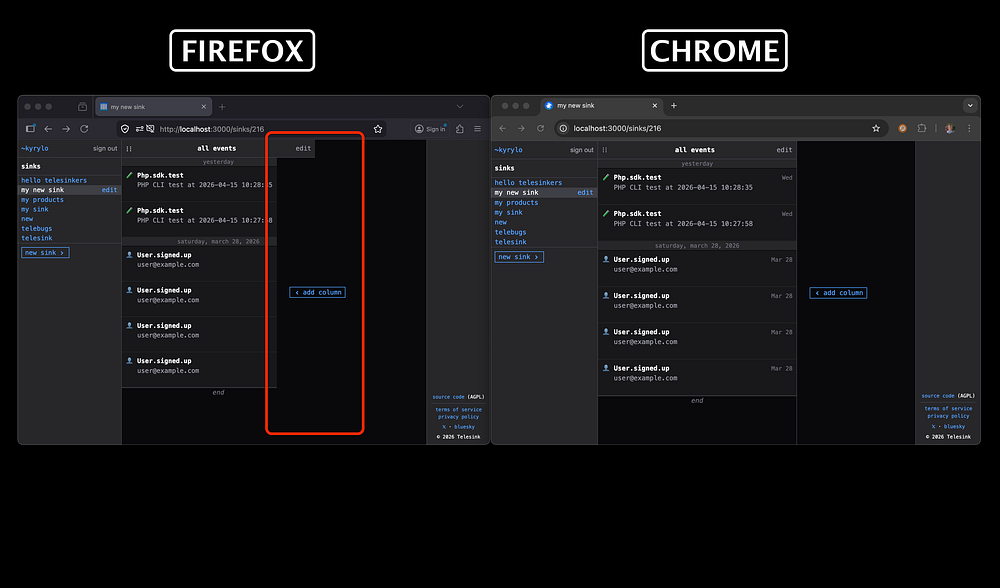1000x588 pixels.
Task: Focus the Firefox address bar URL
Action: (212, 129)
